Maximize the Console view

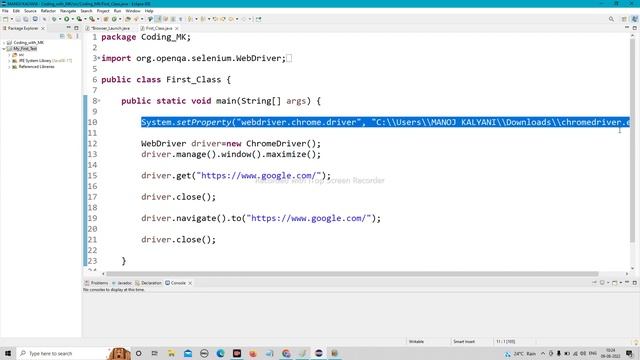(x=635, y=282)
